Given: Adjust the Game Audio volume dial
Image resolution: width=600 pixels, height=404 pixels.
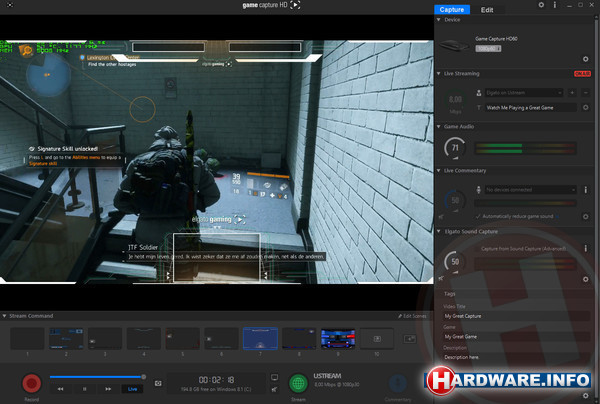Looking at the screenshot, I should pos(455,147).
